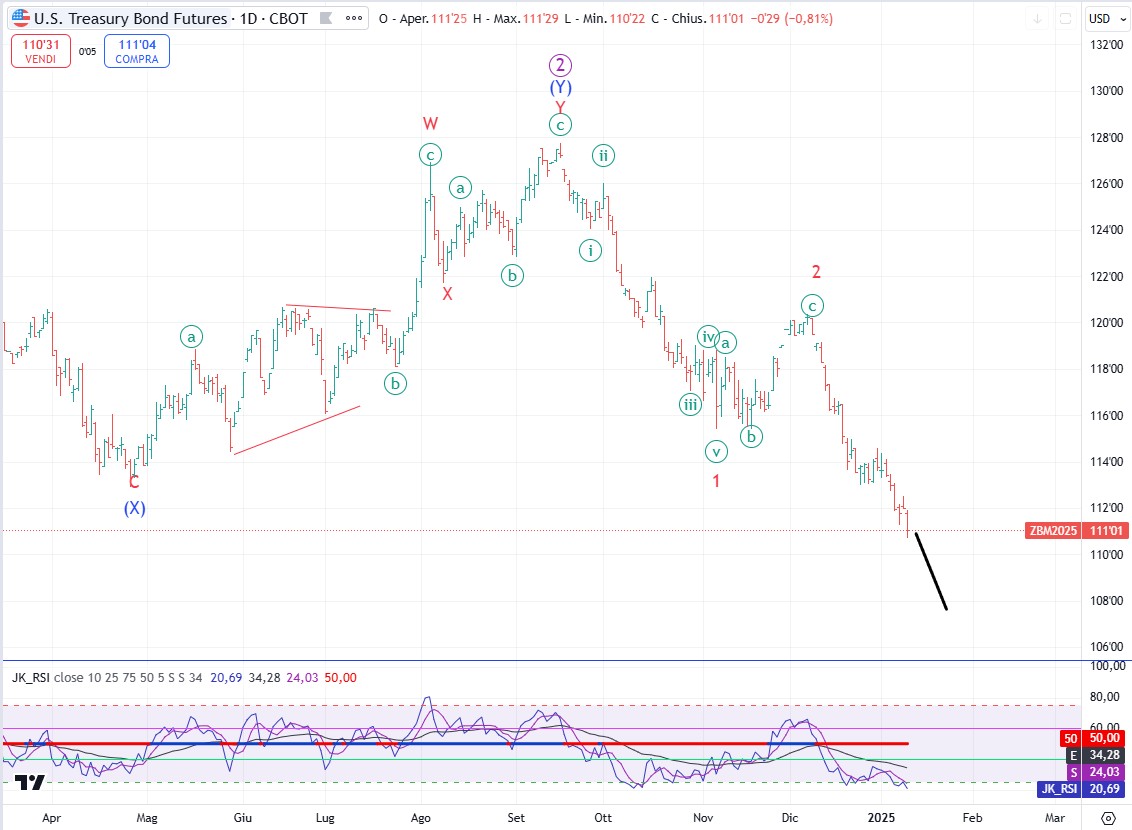The width and height of the screenshot is (1132, 830).
Task: Click the 111'04 COMPRA buy button
Action: [x=136, y=51]
